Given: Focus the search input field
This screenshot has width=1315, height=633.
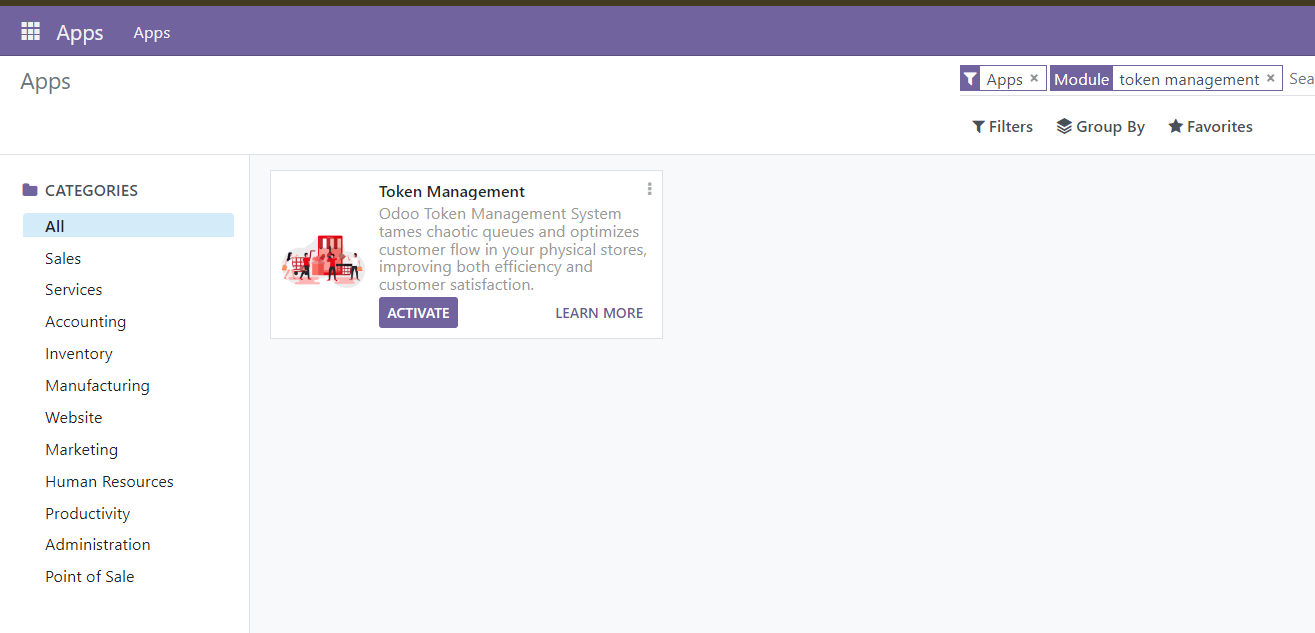Looking at the screenshot, I should click(x=1300, y=79).
